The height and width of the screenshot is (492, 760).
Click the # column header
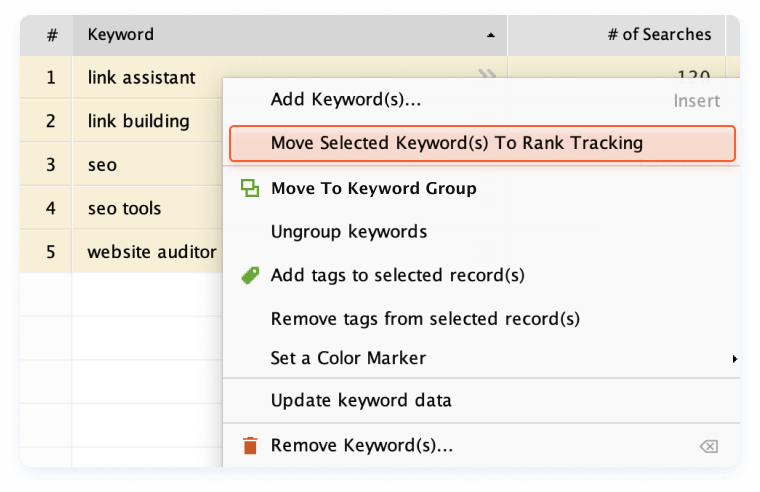(51, 35)
